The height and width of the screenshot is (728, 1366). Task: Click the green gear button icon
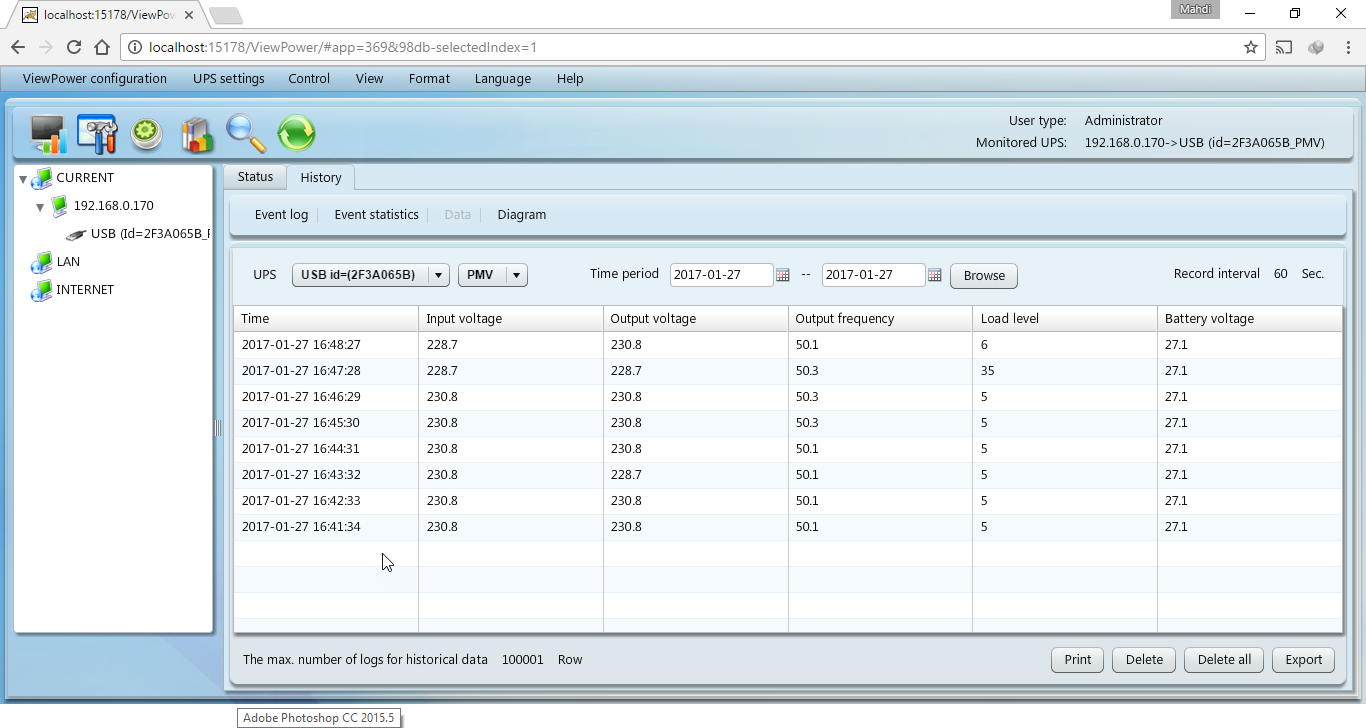coord(147,134)
